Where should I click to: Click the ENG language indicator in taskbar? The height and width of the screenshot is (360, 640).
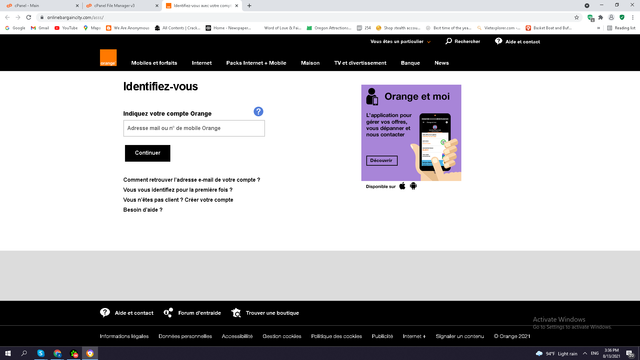[595, 353]
